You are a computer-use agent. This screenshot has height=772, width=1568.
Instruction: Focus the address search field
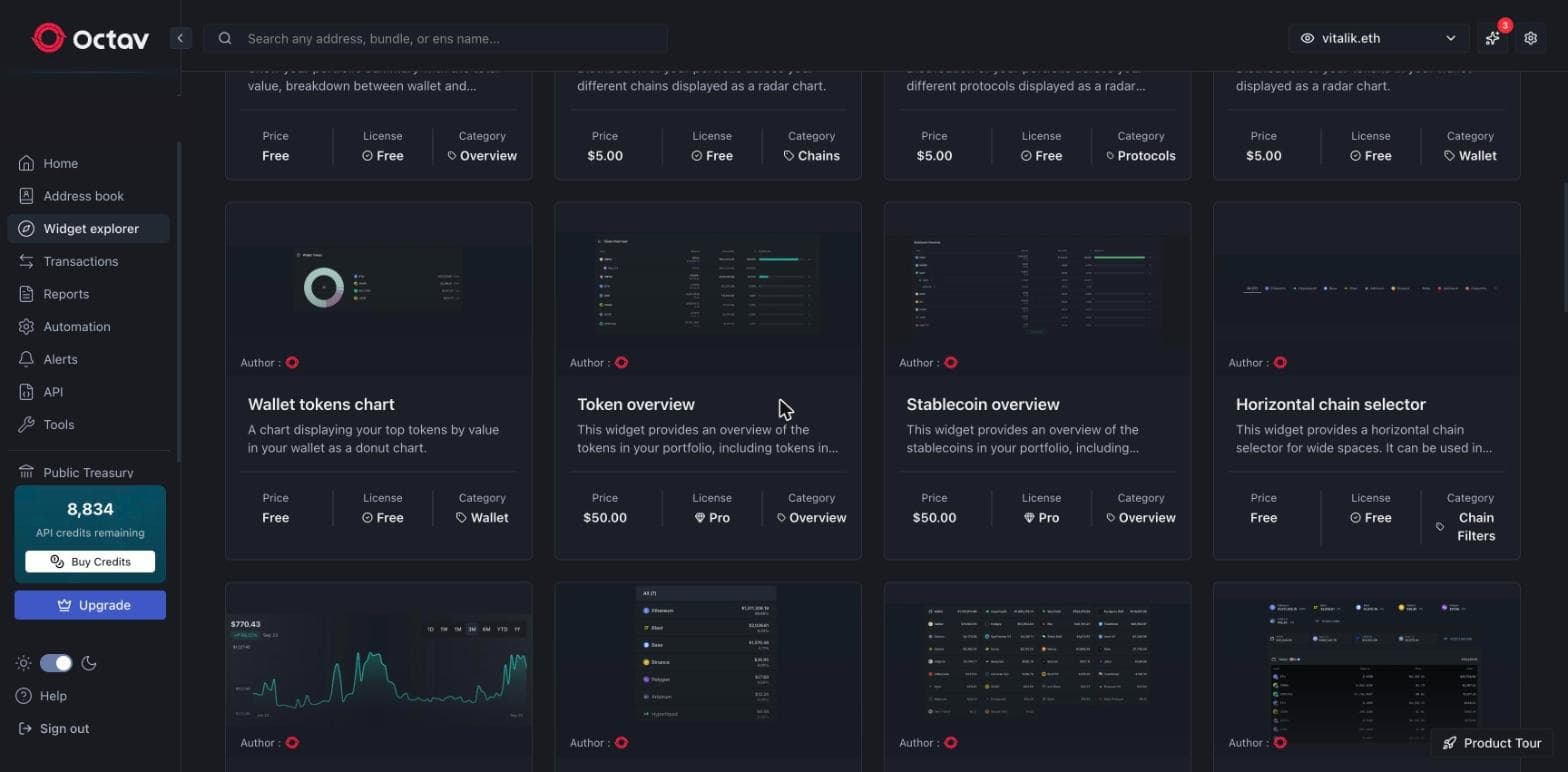[x=435, y=38]
